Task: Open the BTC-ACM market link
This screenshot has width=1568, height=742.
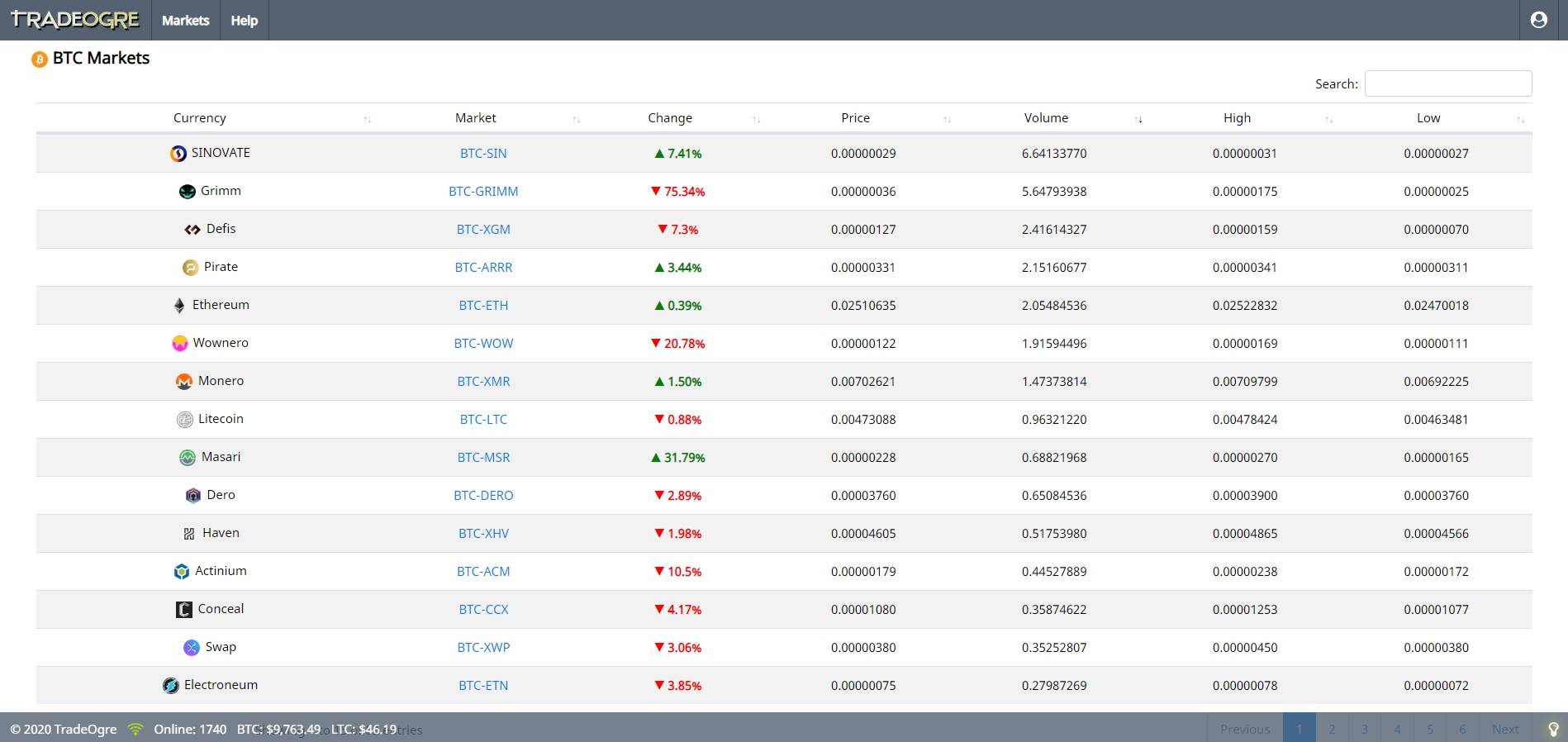Action: pyautogui.click(x=483, y=572)
